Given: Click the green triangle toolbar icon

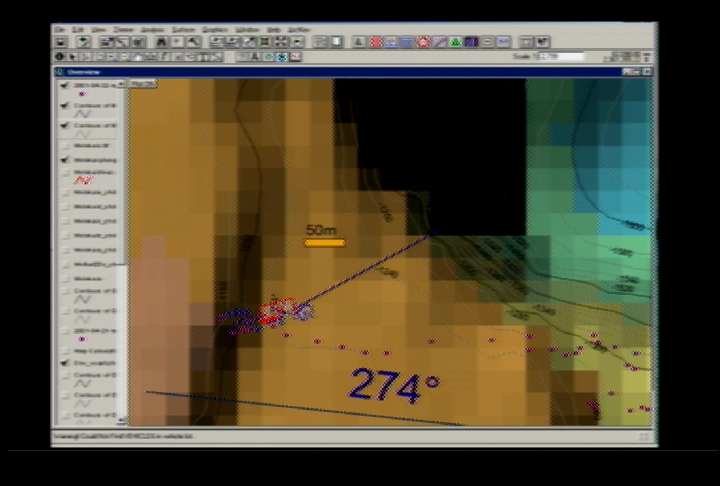Looking at the screenshot, I should click(x=455, y=42).
